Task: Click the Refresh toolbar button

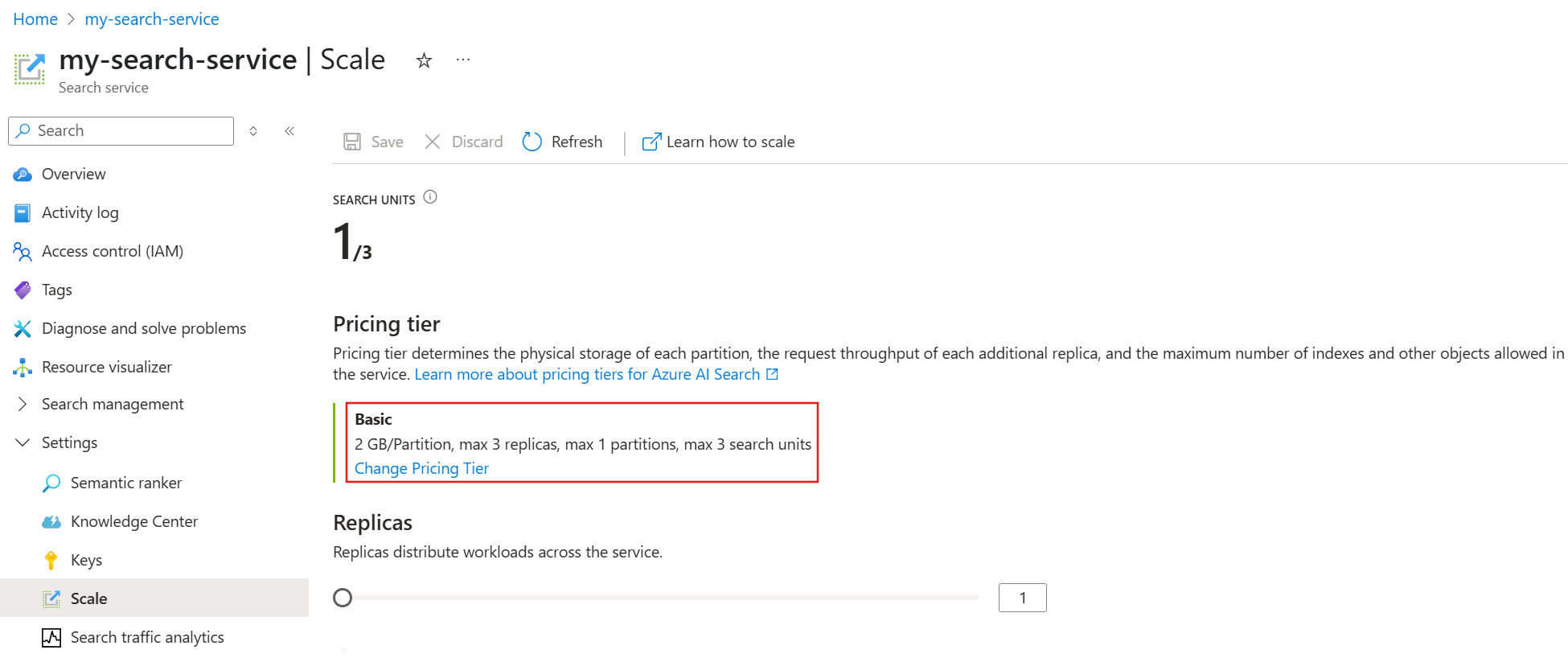Action: [562, 142]
